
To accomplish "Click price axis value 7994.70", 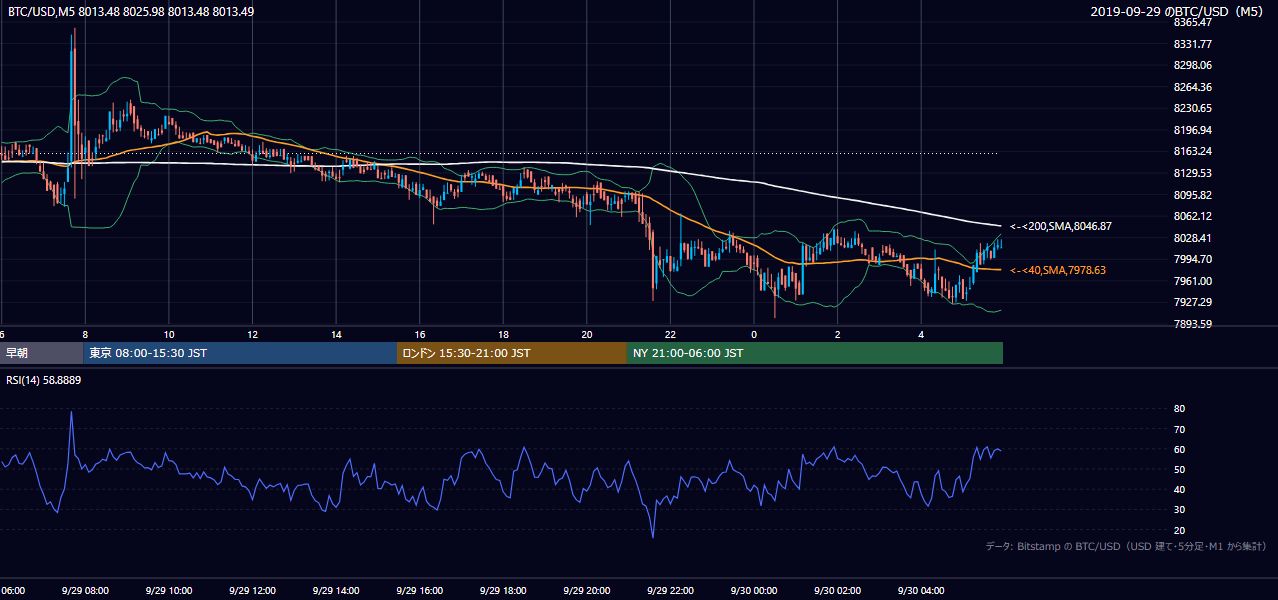I will coord(1193,259).
